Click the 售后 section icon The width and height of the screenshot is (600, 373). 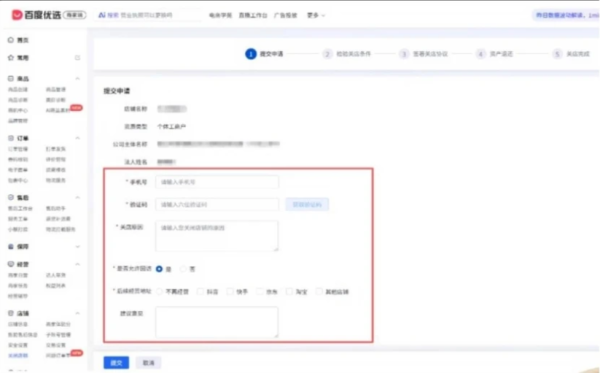point(11,197)
